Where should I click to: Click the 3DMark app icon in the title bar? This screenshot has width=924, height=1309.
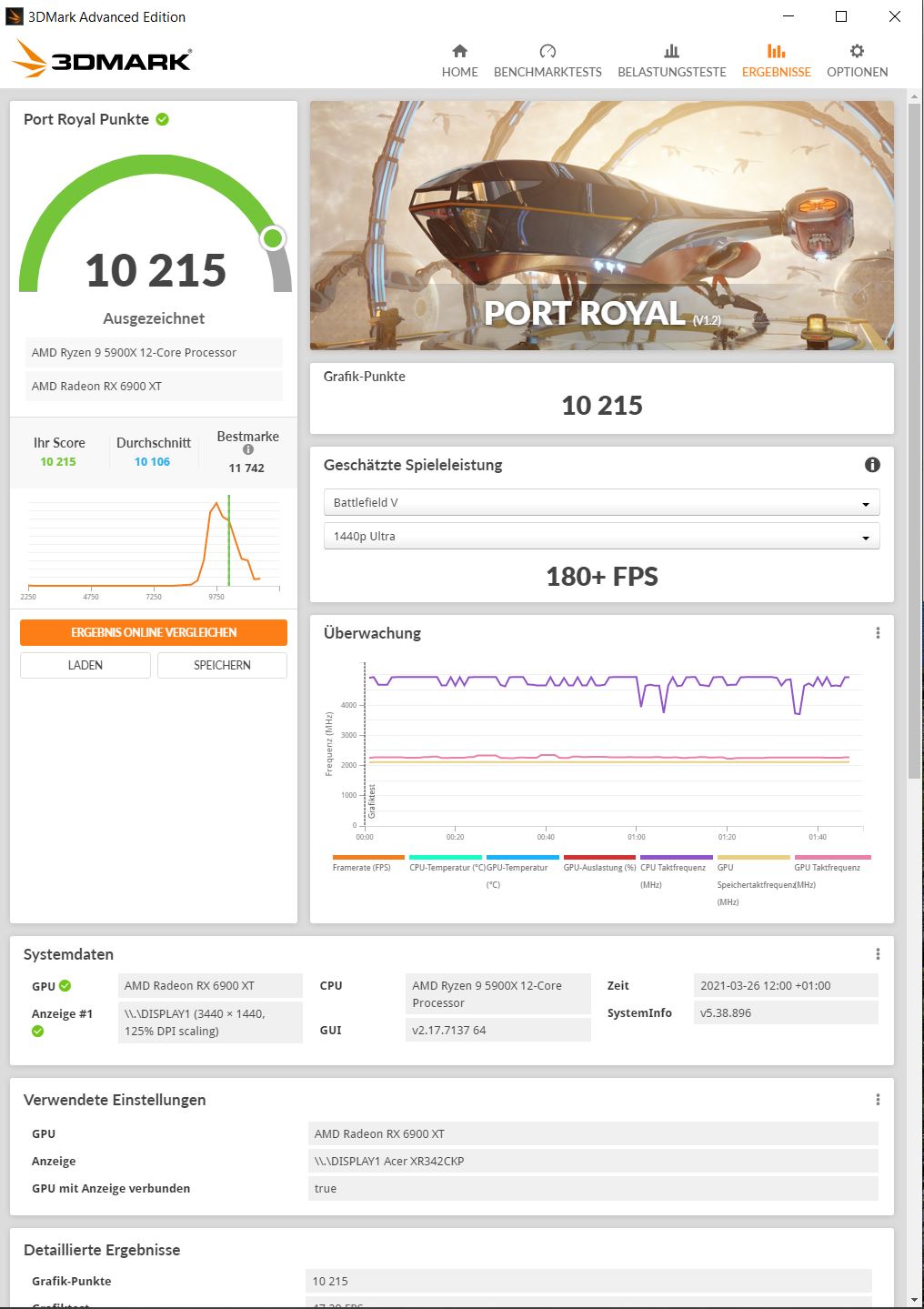click(15, 16)
